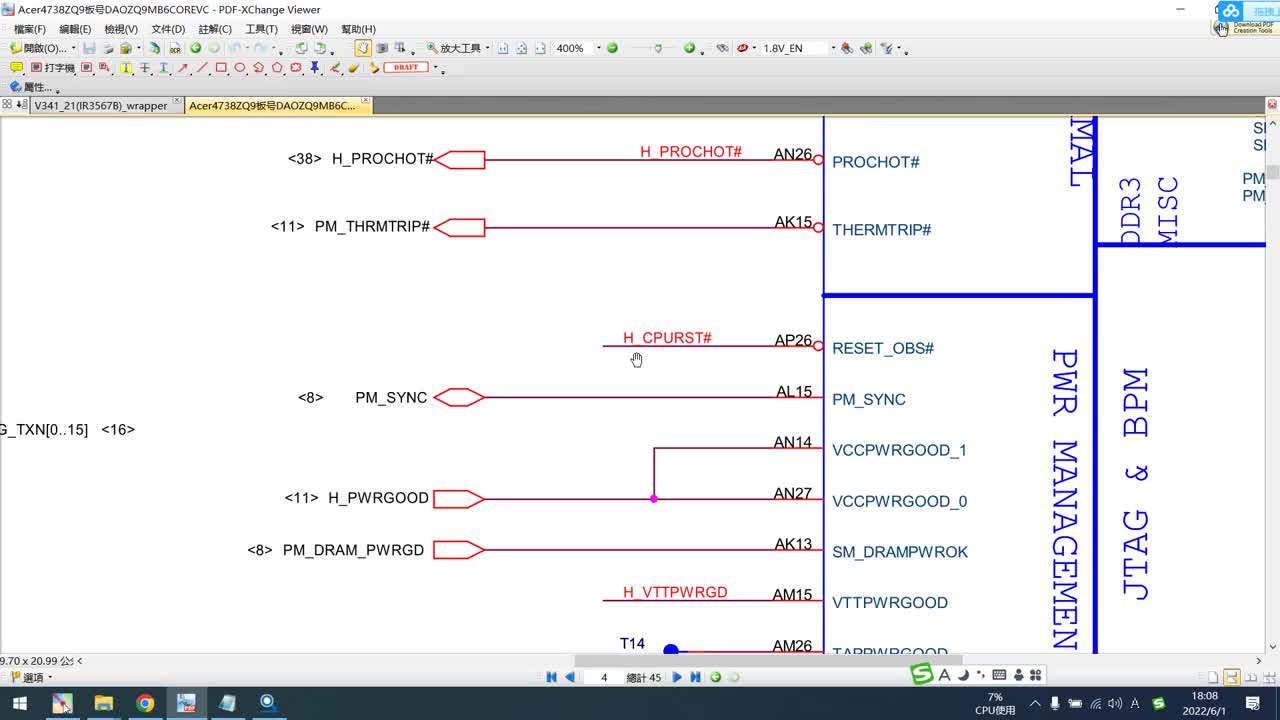Select the Text Box tool icon
Viewport: 1280px width, 720px height.
(x=86, y=68)
